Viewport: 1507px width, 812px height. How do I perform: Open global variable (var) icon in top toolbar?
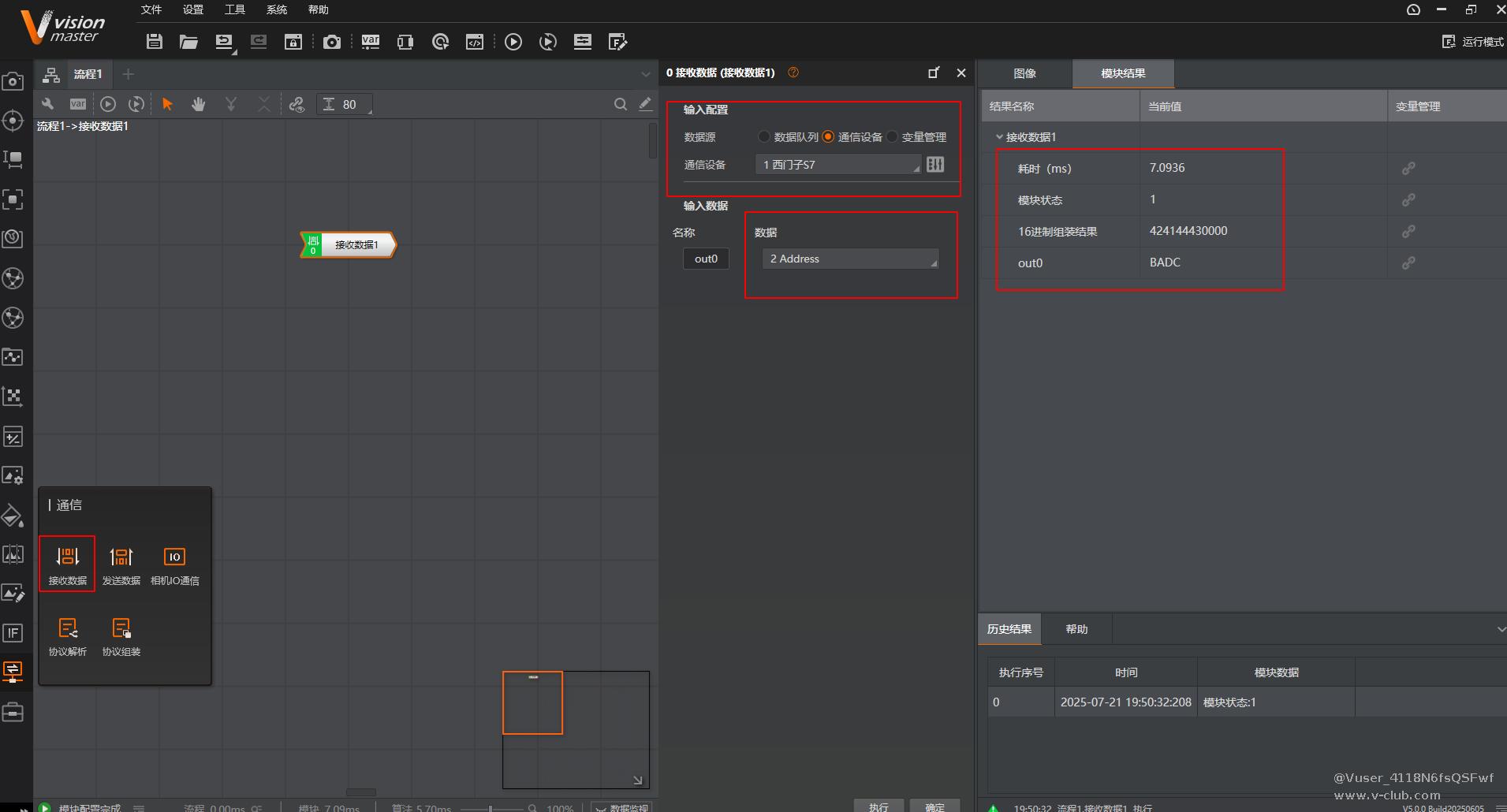click(371, 42)
